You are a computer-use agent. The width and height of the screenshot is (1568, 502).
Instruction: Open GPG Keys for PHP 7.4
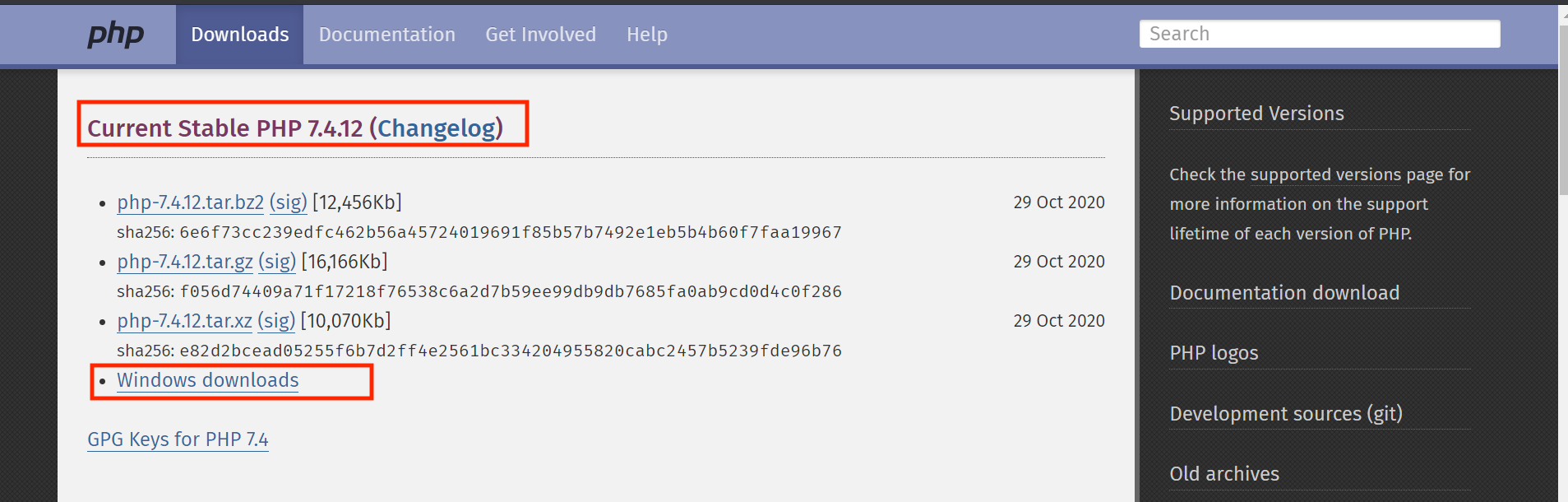(x=178, y=439)
